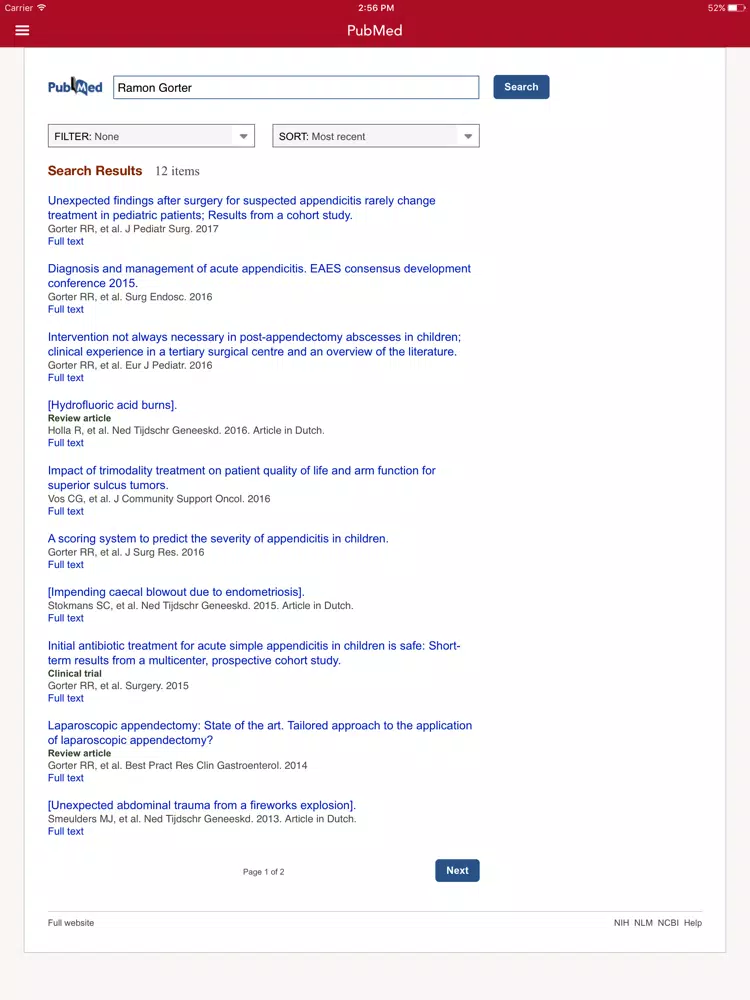This screenshot has width=750, height=1000.
Task: Click the Clinical trial label
Action: 75,673
